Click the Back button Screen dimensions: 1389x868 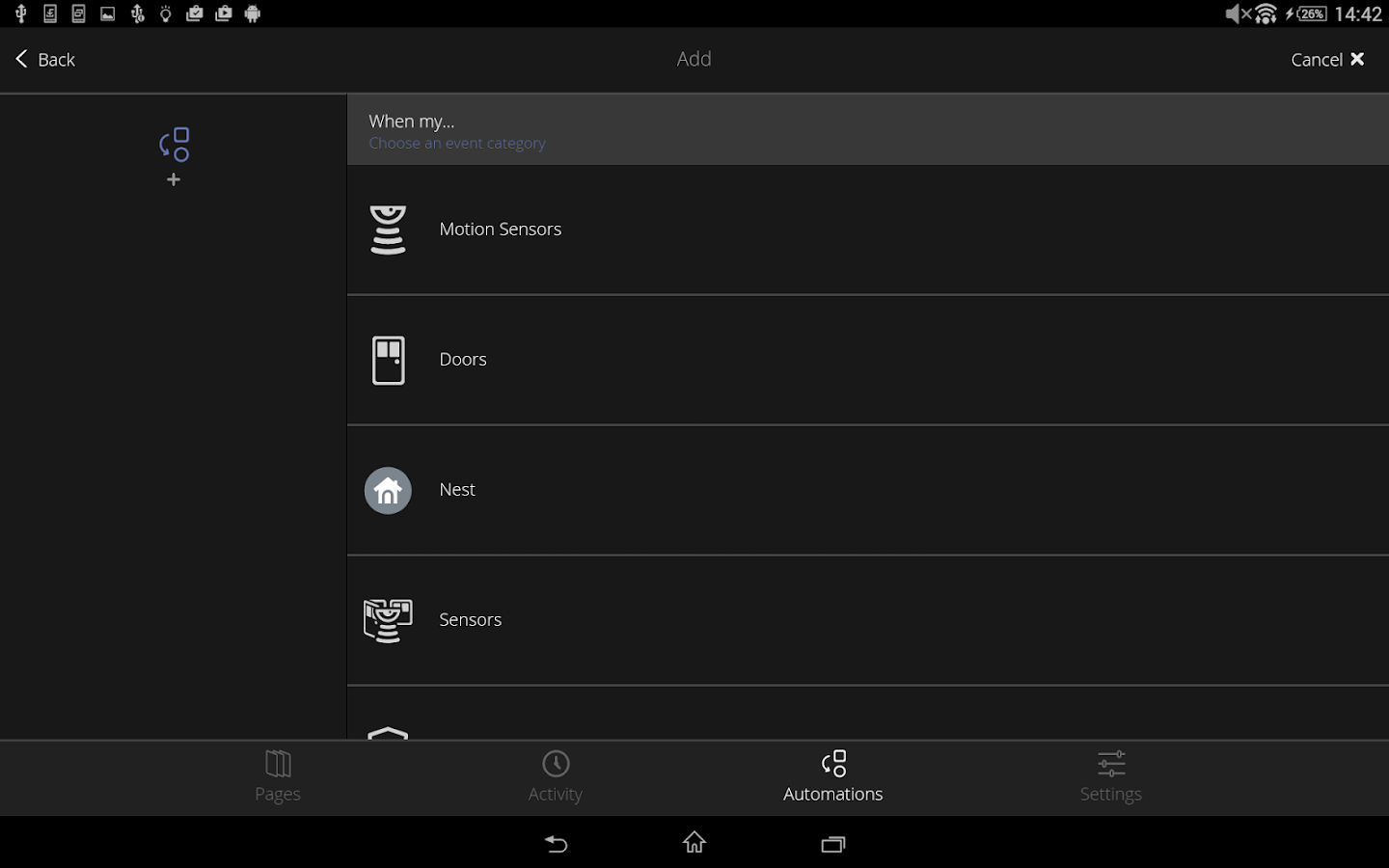pos(45,60)
